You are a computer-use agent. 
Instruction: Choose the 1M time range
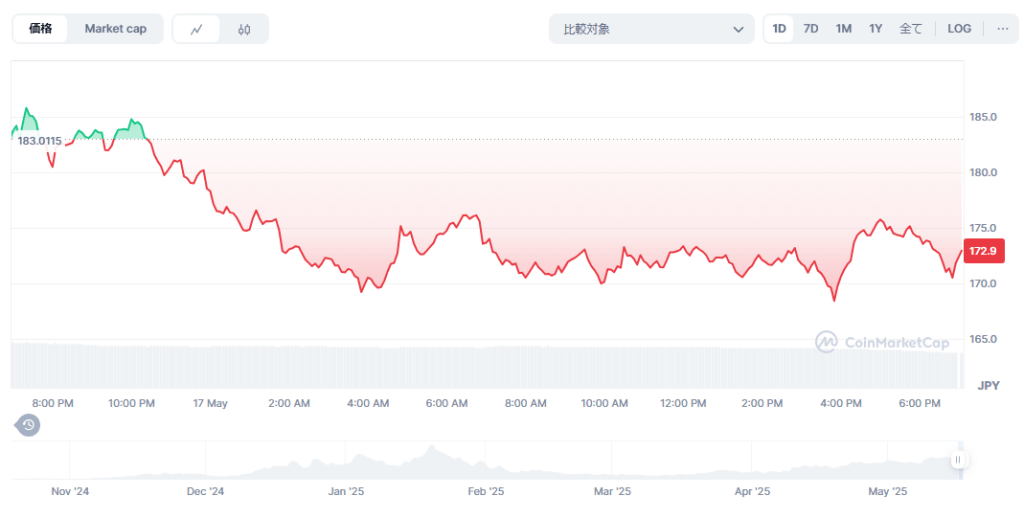(x=843, y=29)
